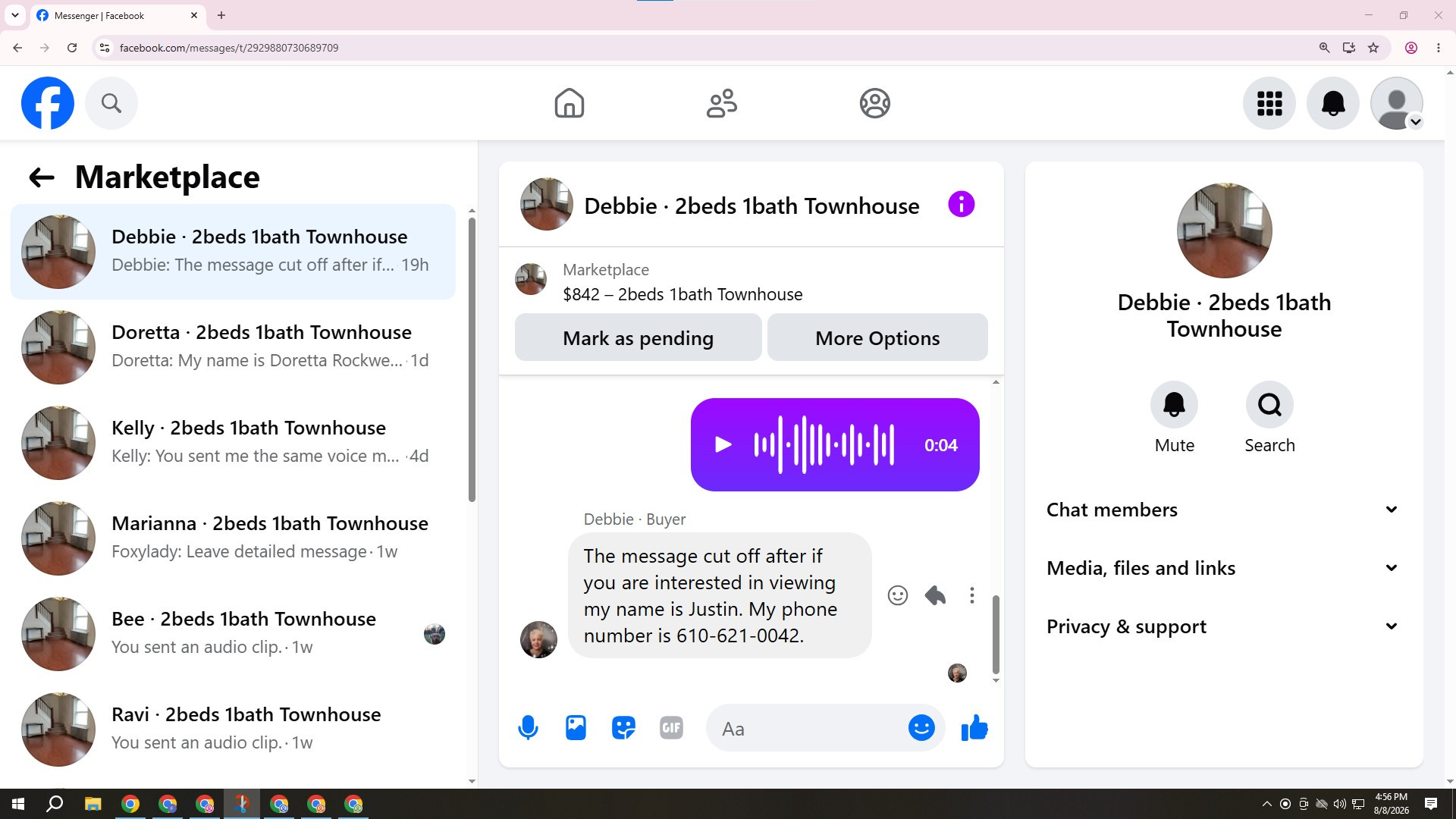The height and width of the screenshot is (819, 1456).
Task: Open taskbar volume control
Action: coord(1340,804)
